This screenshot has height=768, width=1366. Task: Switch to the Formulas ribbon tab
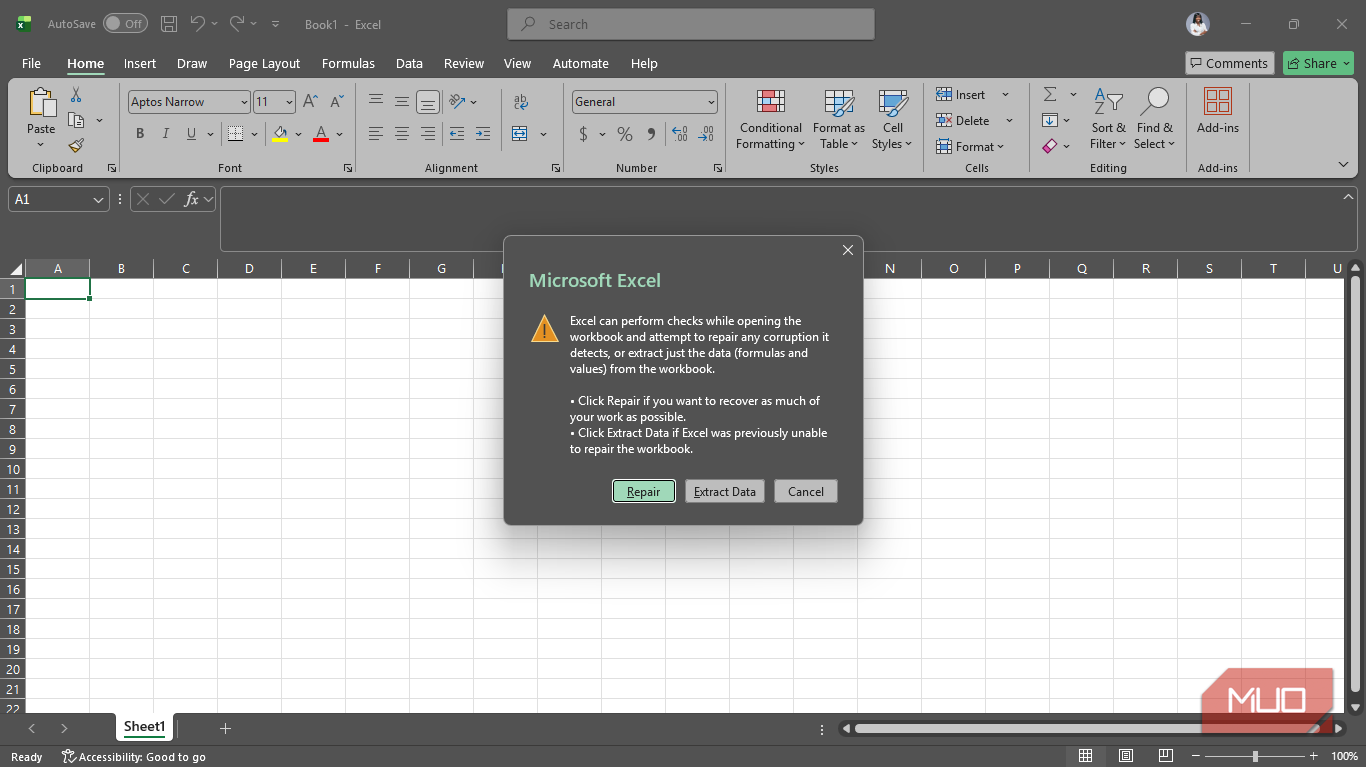tap(348, 63)
